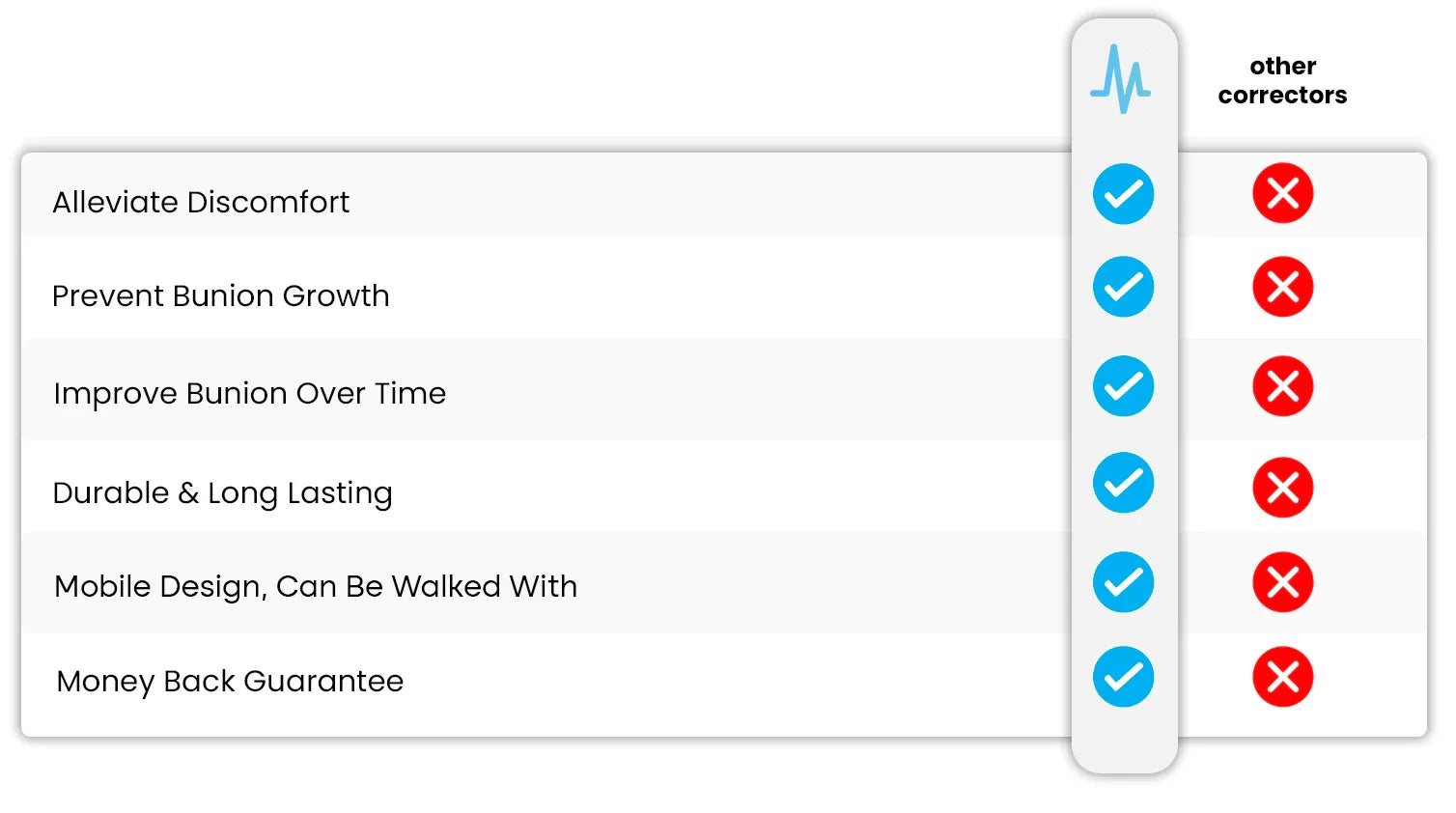Select the "Alleviate Discomfort" feature text
The image size is (1456, 813).
tap(201, 202)
